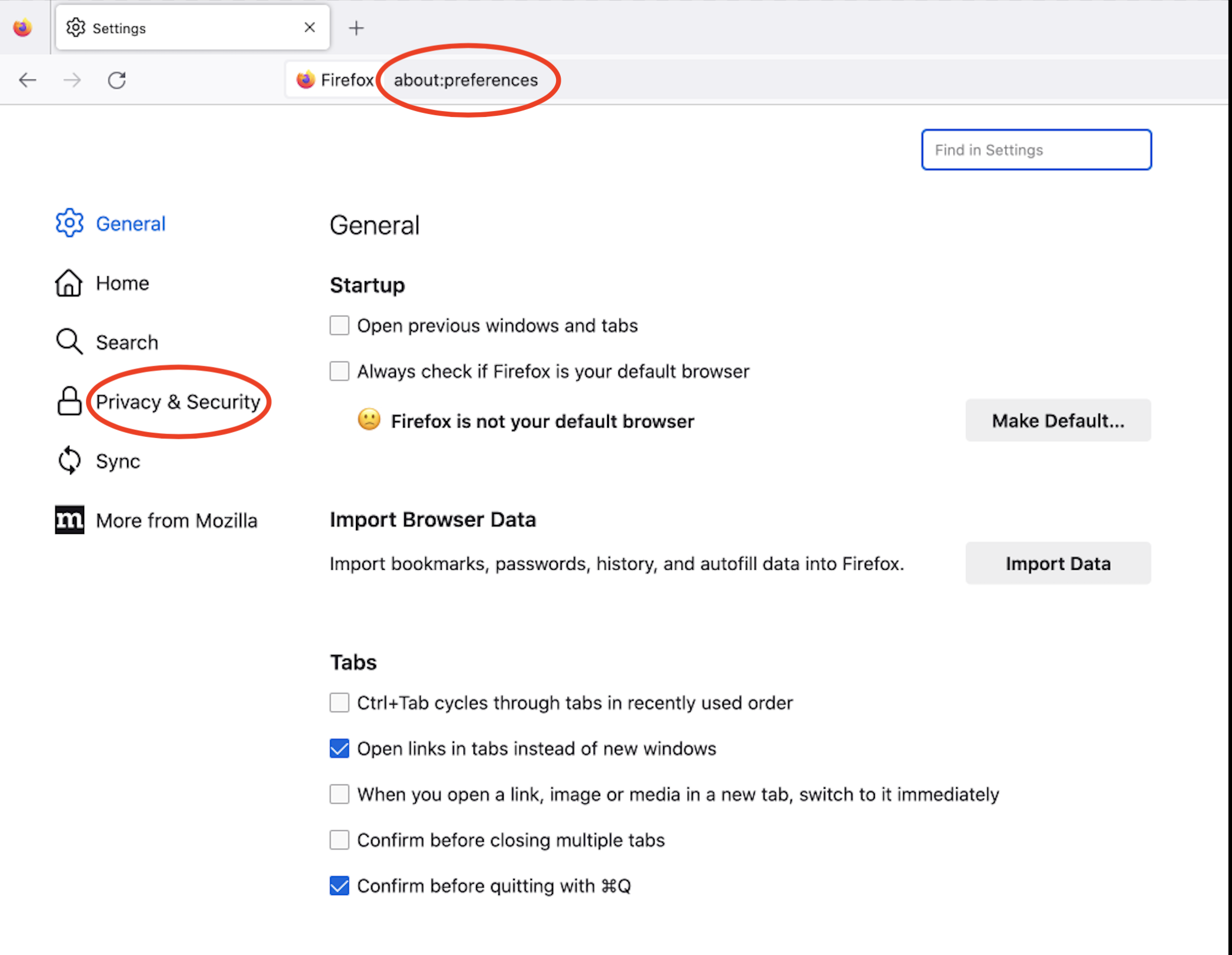1232x955 pixels.
Task: Click the Import Data button
Action: (1057, 563)
